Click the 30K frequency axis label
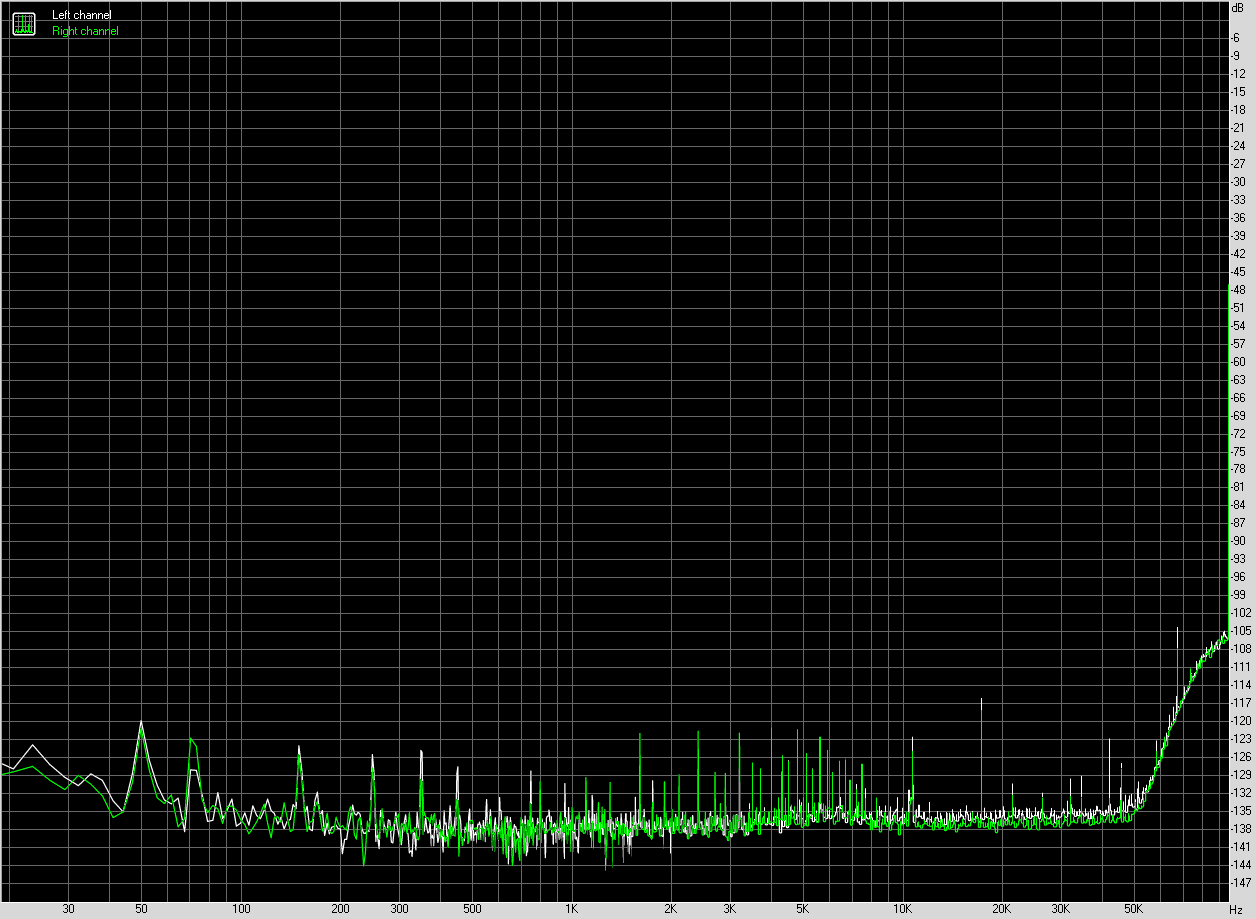The width and height of the screenshot is (1256, 919). coord(1060,910)
